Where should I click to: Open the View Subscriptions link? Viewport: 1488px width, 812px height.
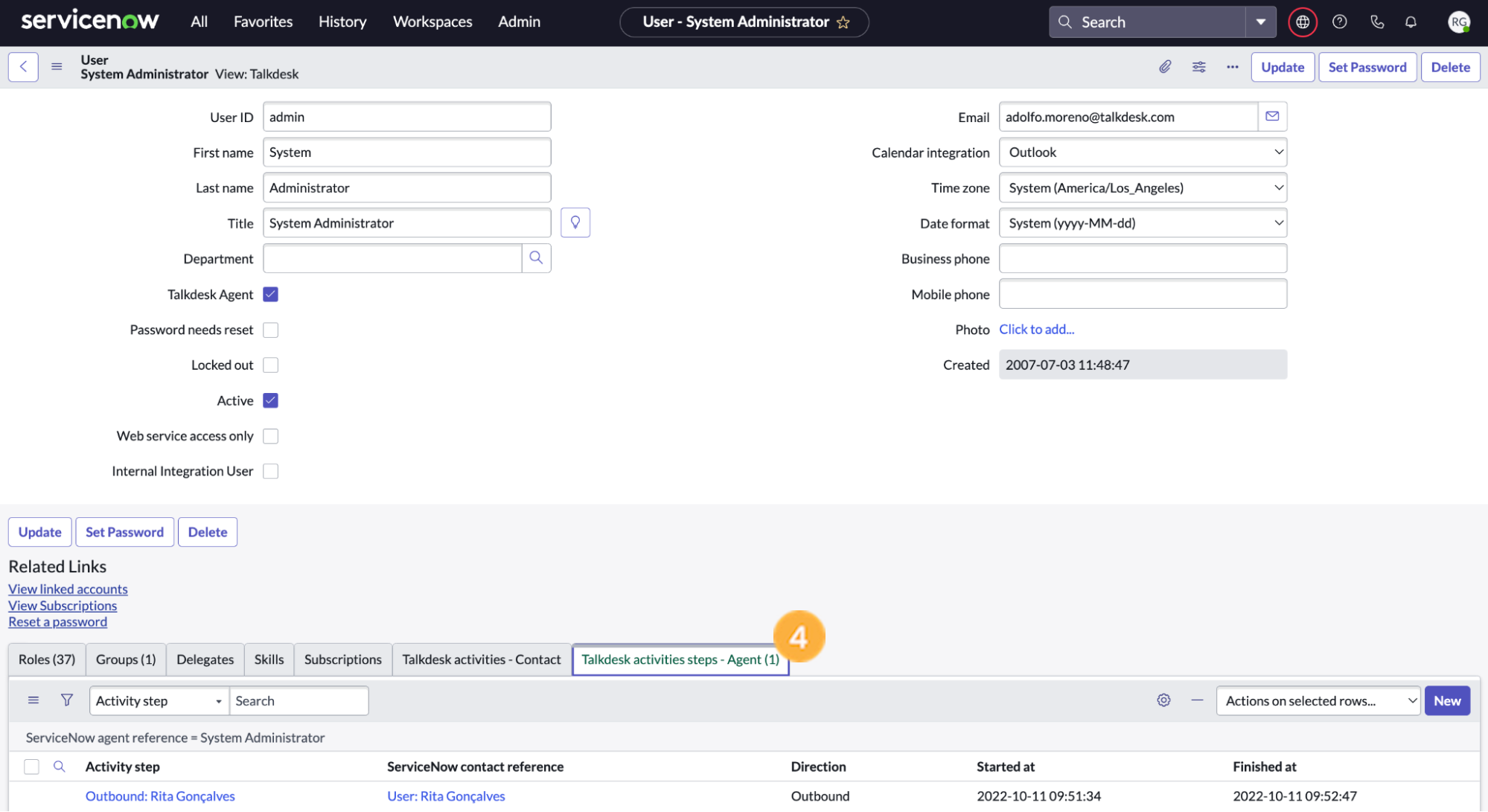click(62, 605)
